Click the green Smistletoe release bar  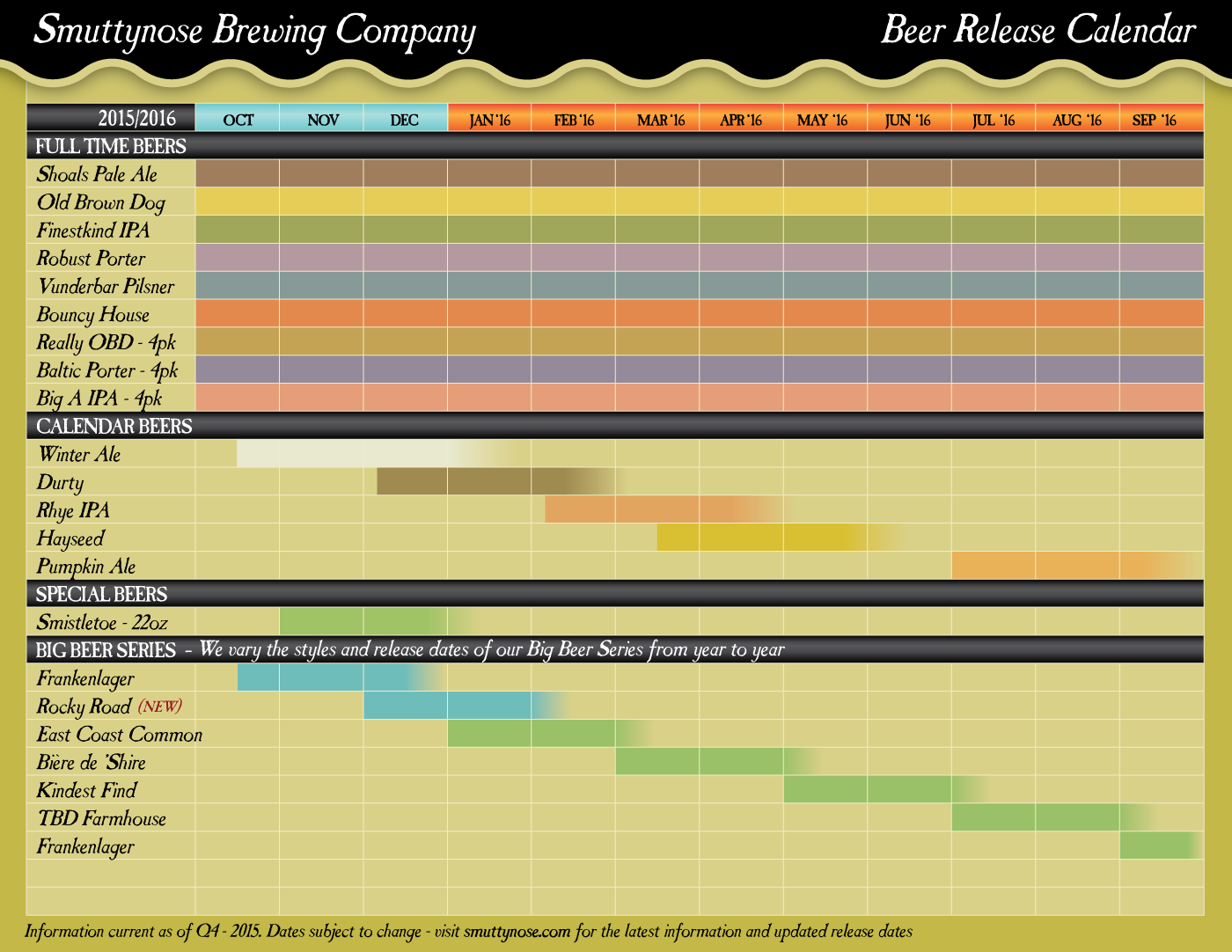click(377, 622)
